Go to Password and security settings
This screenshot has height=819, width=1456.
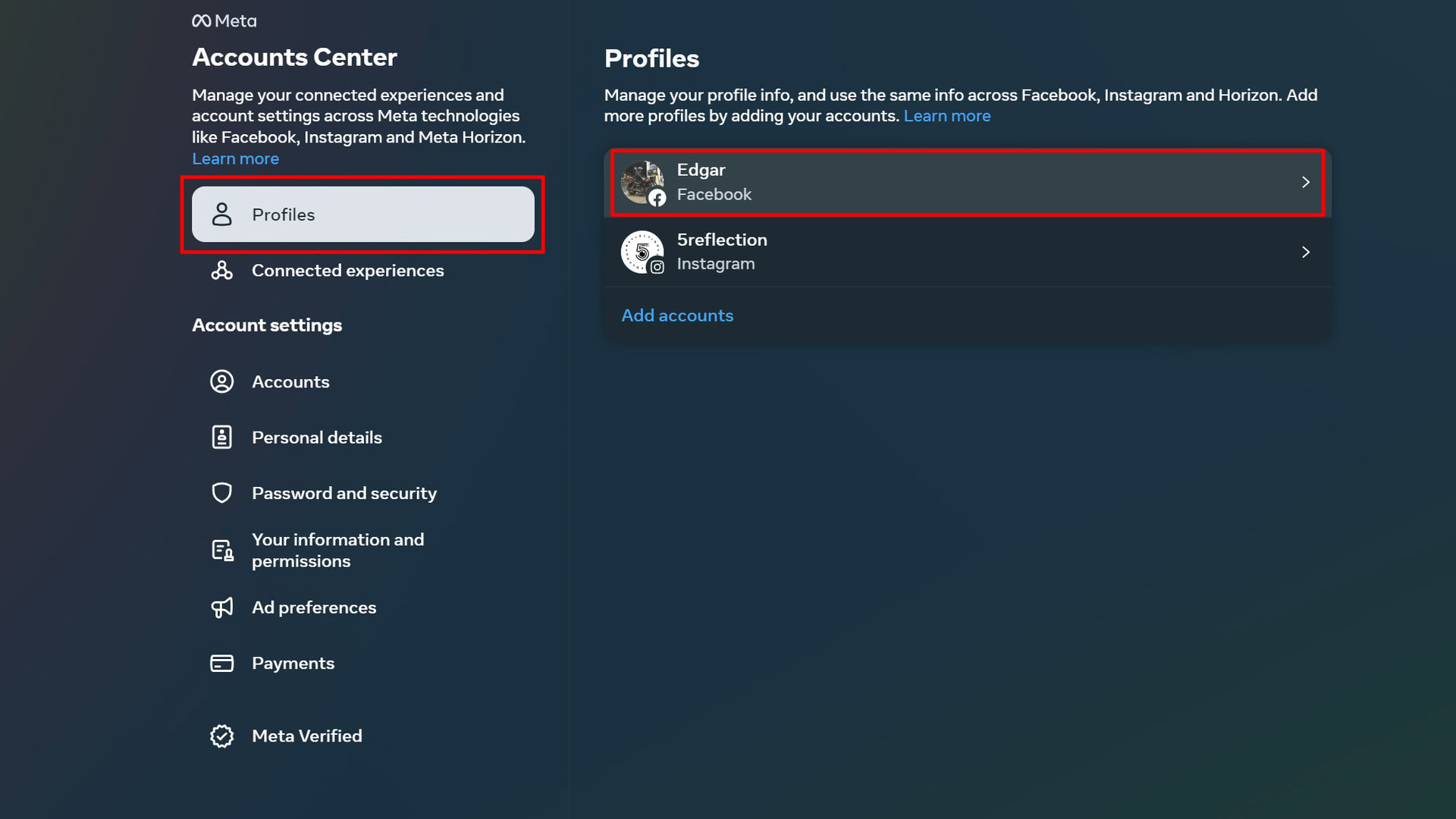[344, 493]
